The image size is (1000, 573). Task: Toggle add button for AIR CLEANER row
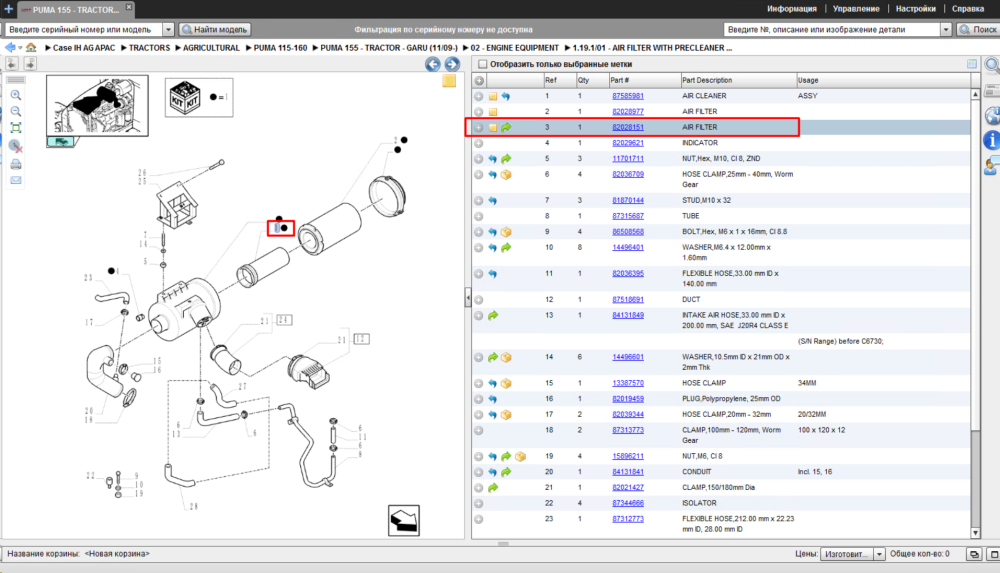479,96
